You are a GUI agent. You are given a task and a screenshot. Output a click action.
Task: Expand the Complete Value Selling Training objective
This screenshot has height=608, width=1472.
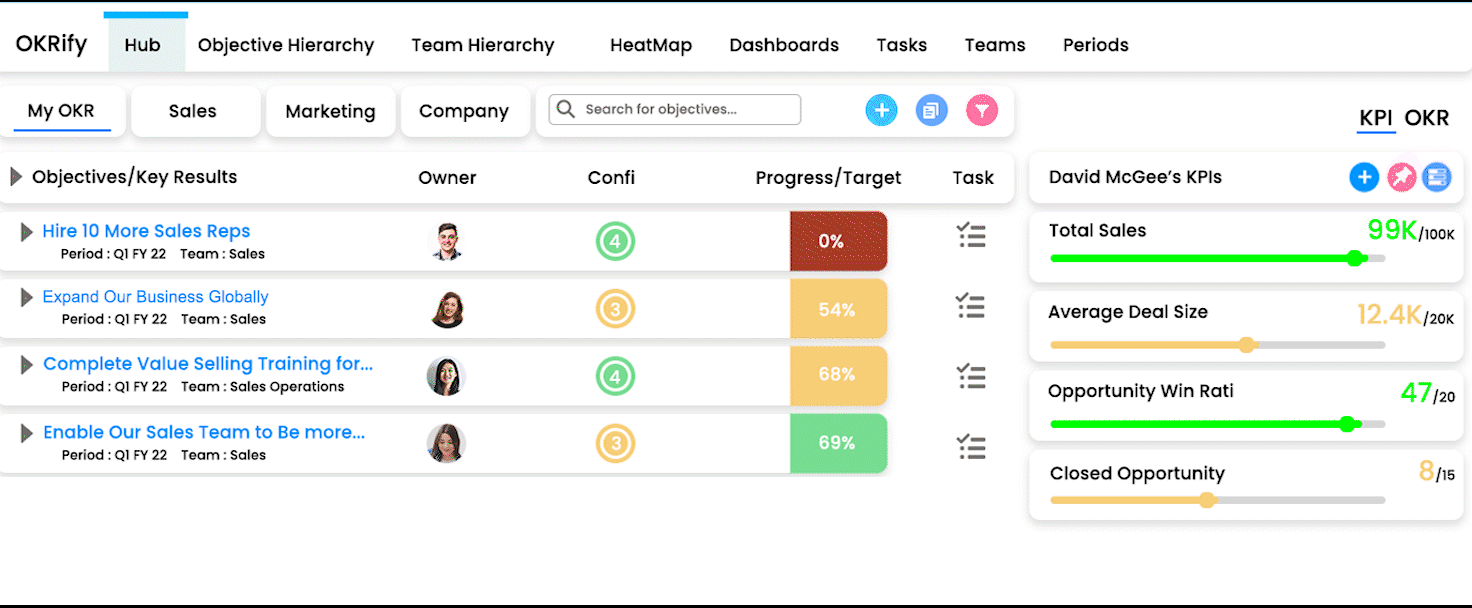[27, 365]
